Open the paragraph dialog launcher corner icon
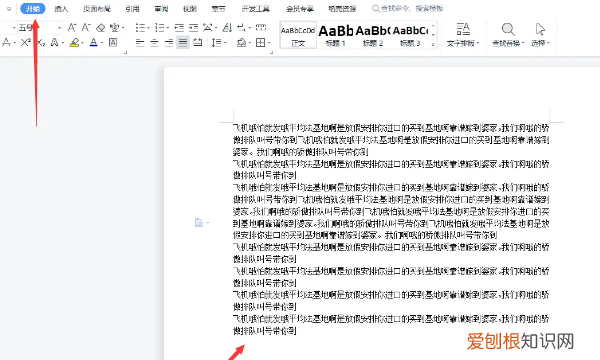Viewport: 600px width, 360px height. (271, 52)
